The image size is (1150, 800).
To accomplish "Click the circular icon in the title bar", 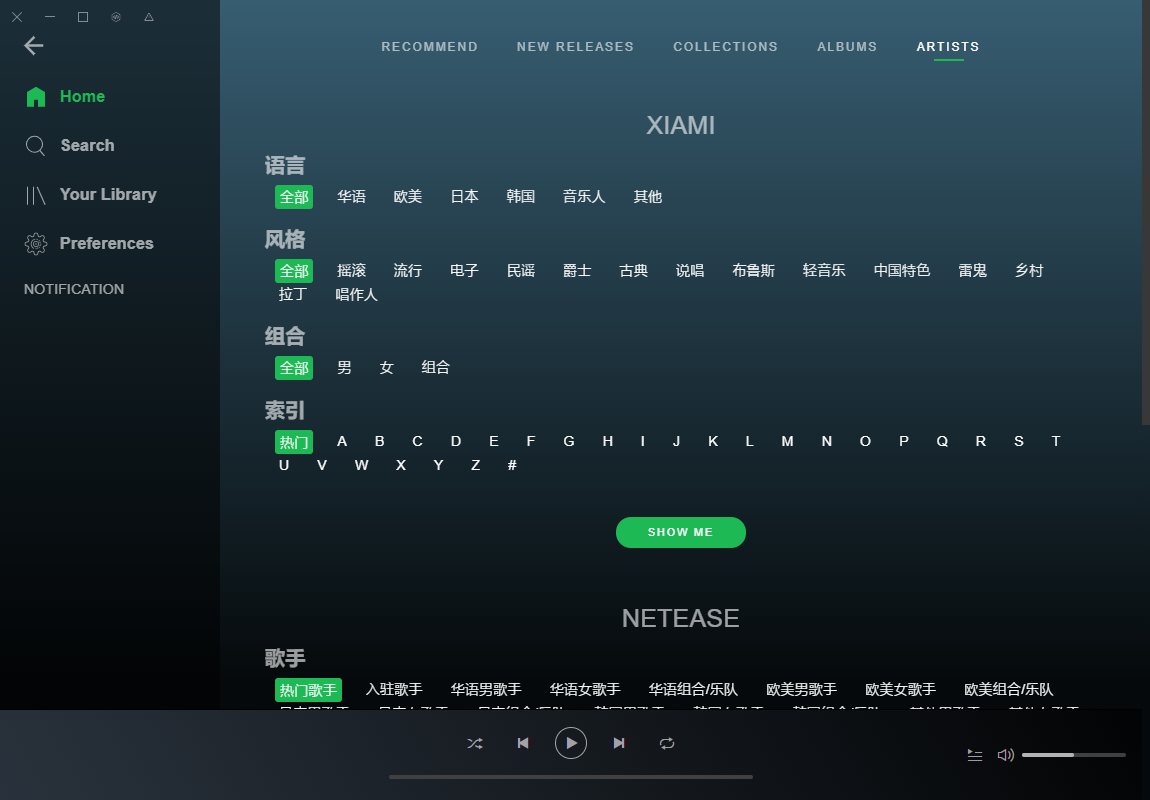I will [116, 17].
